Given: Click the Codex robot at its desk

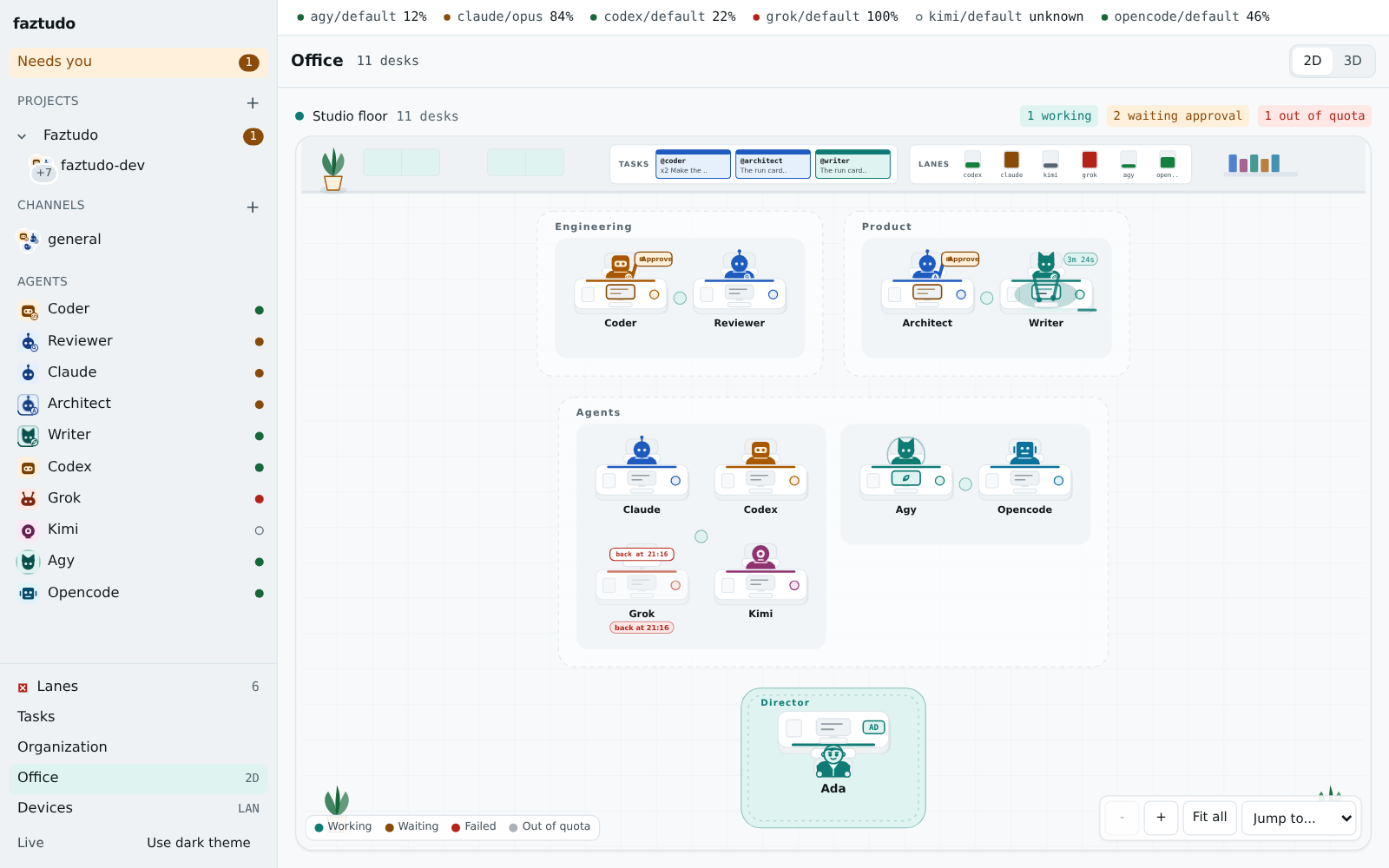Looking at the screenshot, I should click(760, 451).
